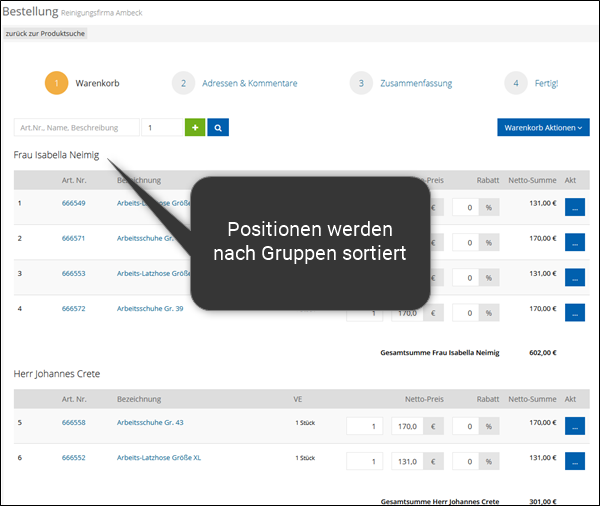Open action menu for article 666571

point(577,242)
